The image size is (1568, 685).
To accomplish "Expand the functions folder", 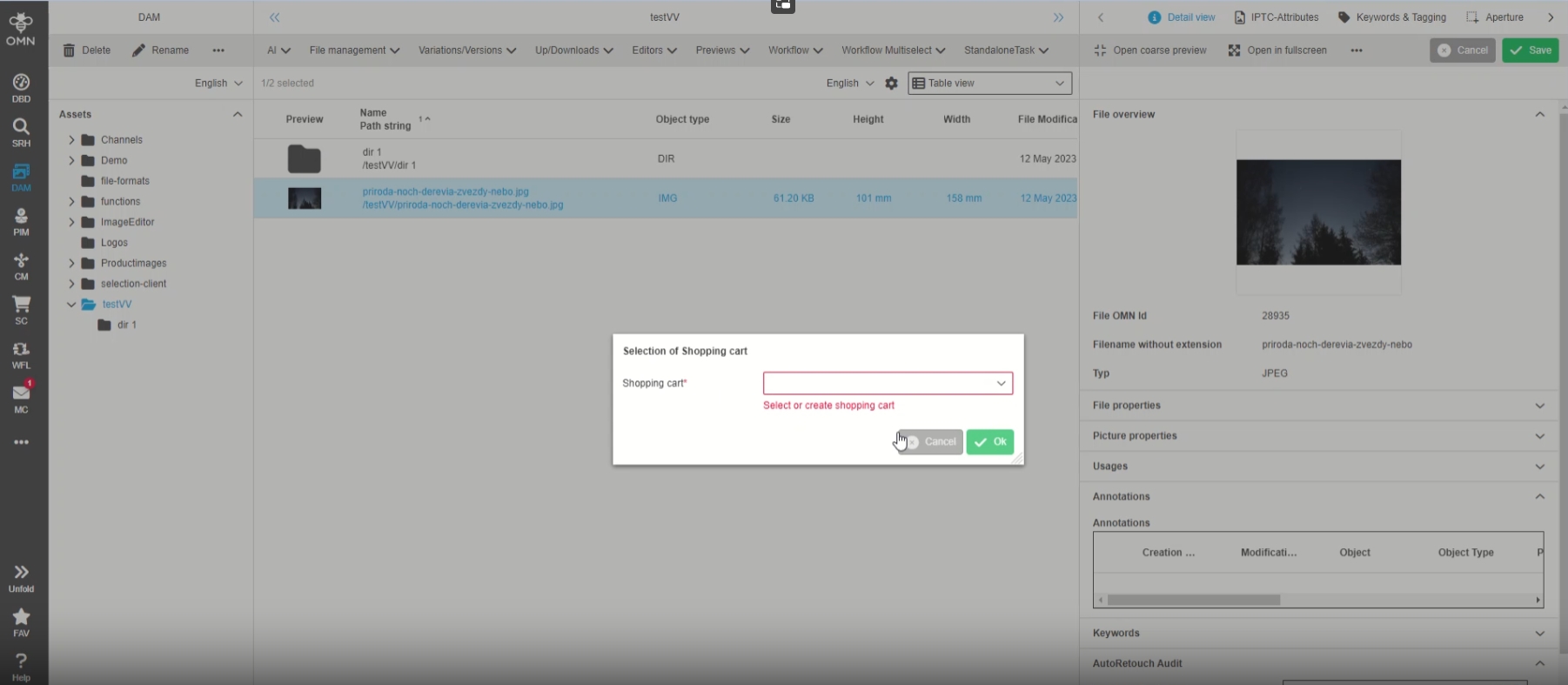I will point(71,202).
